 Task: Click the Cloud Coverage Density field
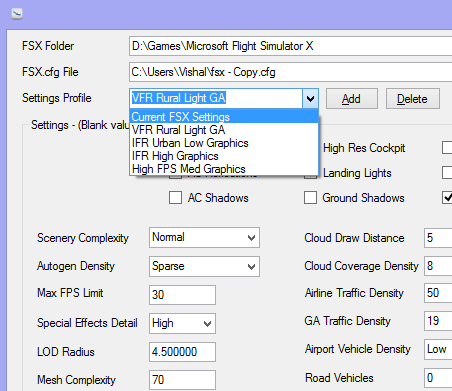pos(438,266)
